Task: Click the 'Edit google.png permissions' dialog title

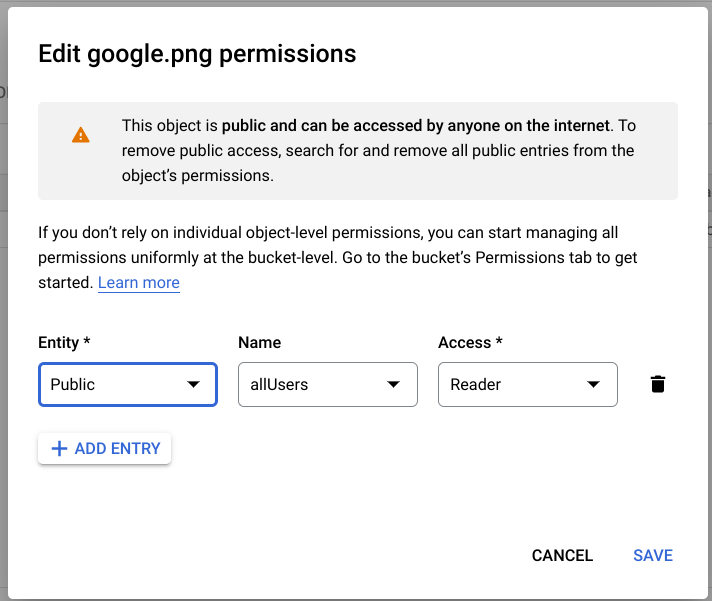Action: point(197,54)
